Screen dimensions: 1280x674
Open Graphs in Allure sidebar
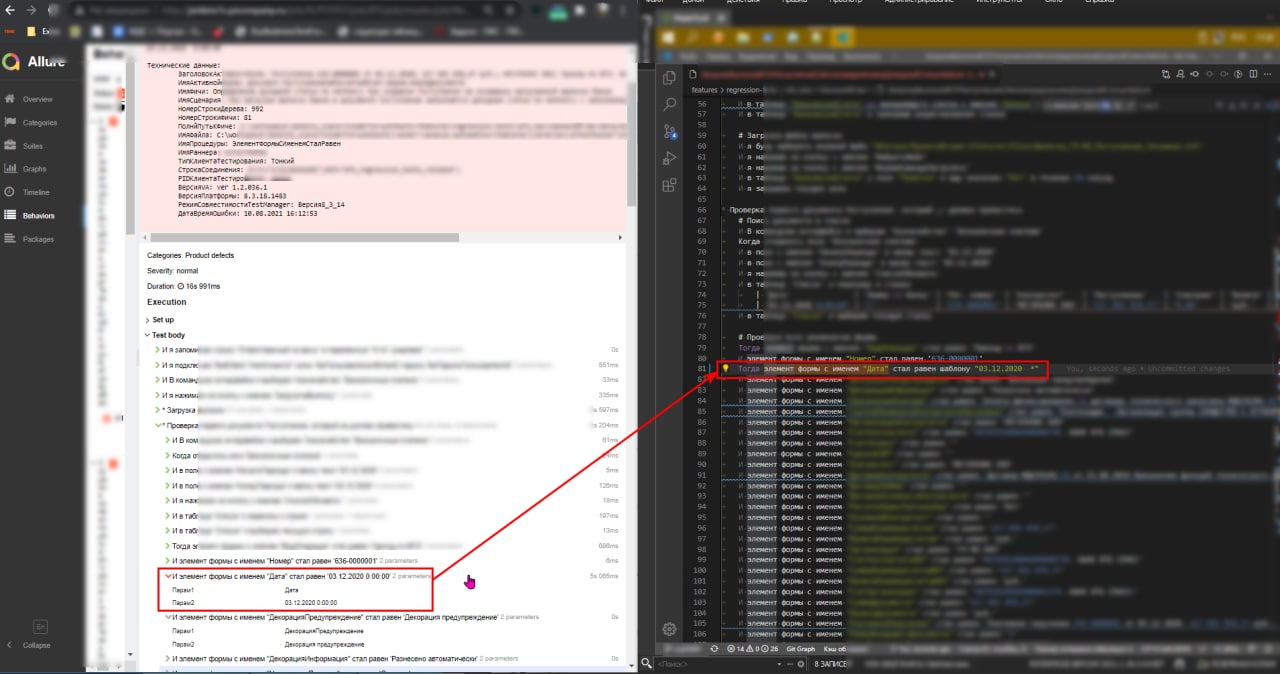point(34,169)
